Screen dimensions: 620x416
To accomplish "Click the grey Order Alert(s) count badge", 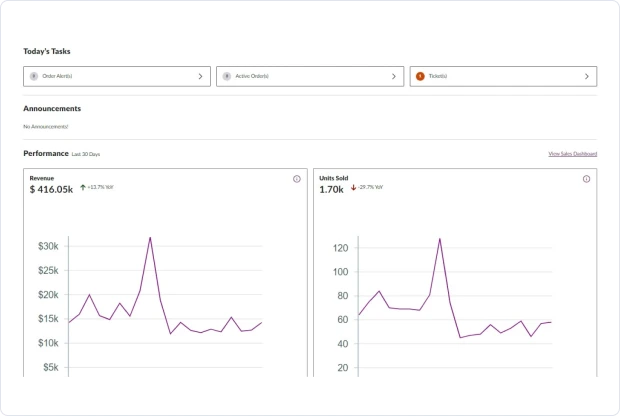I will coord(34,76).
